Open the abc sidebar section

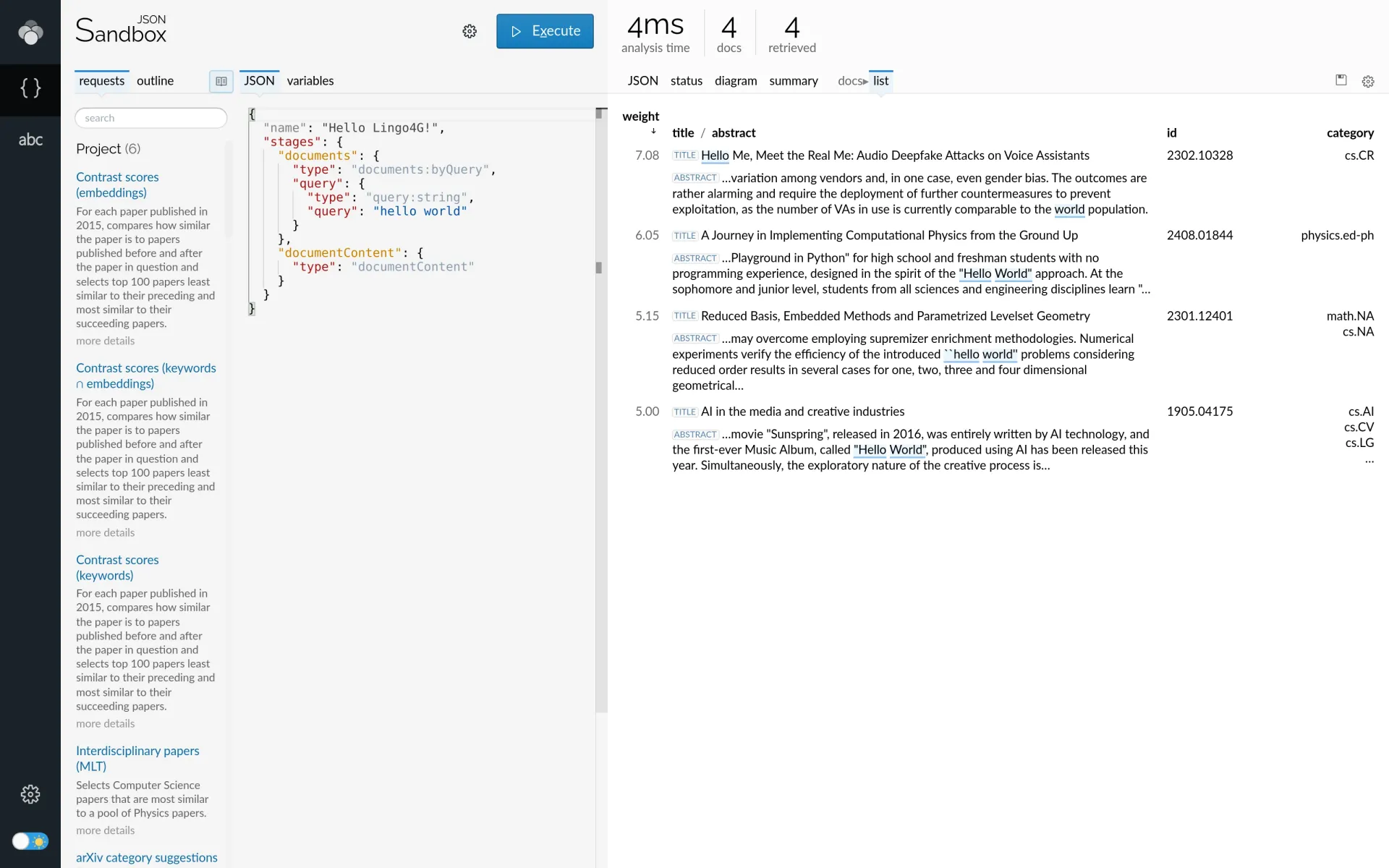tap(30, 140)
